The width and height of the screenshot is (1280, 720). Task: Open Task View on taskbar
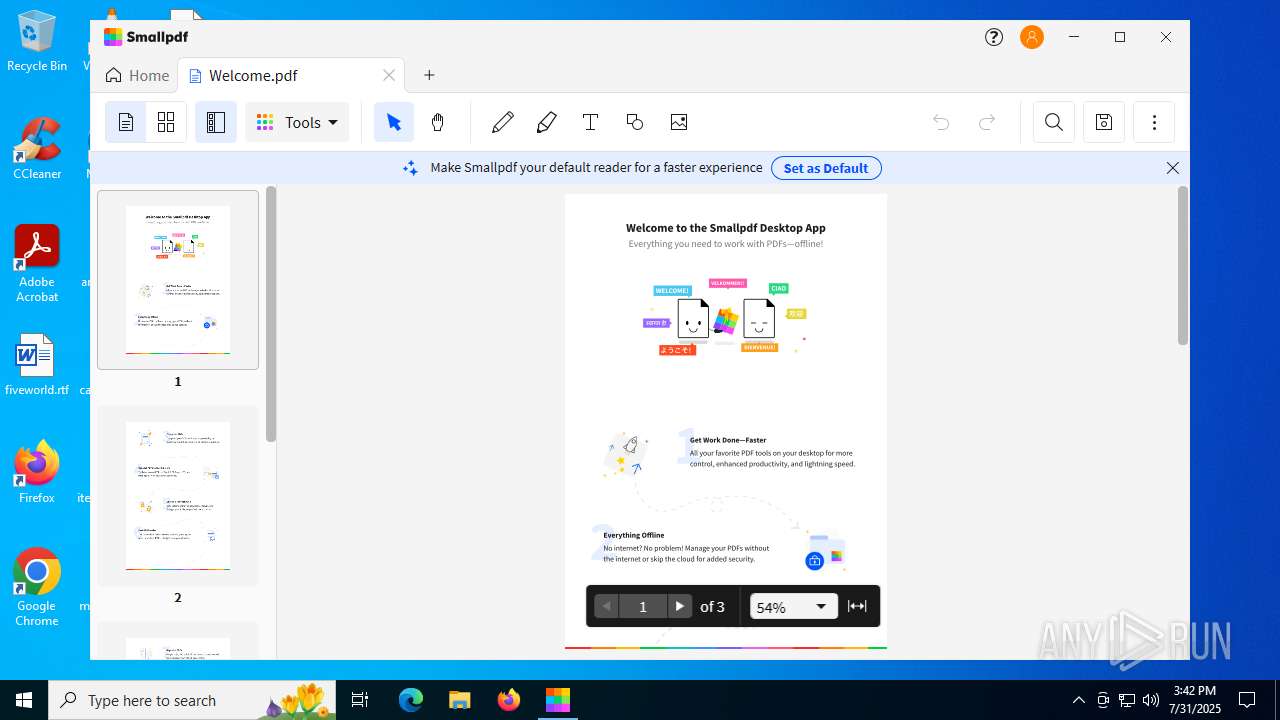[360, 700]
